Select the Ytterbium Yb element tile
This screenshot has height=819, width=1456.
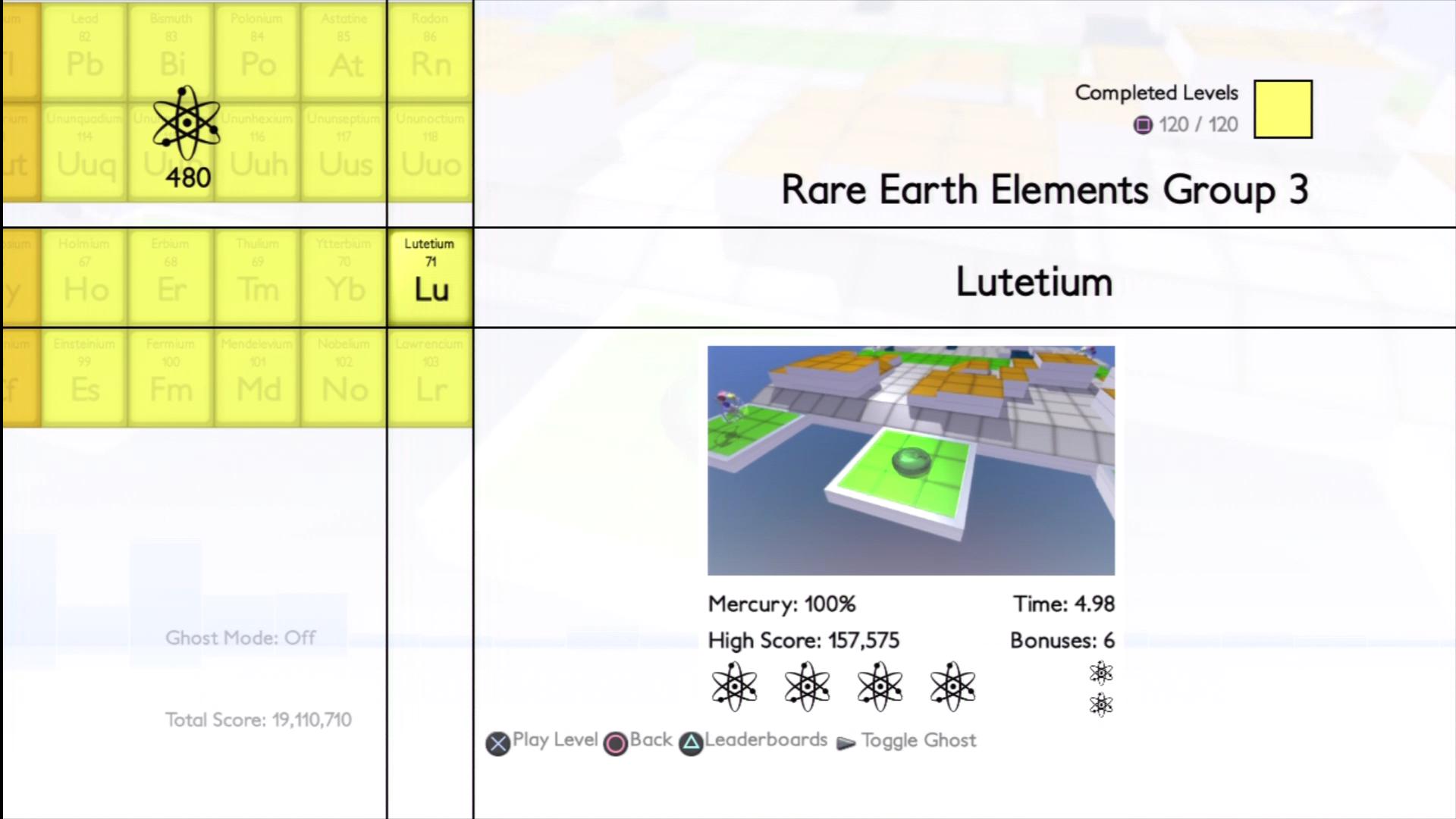(x=344, y=278)
